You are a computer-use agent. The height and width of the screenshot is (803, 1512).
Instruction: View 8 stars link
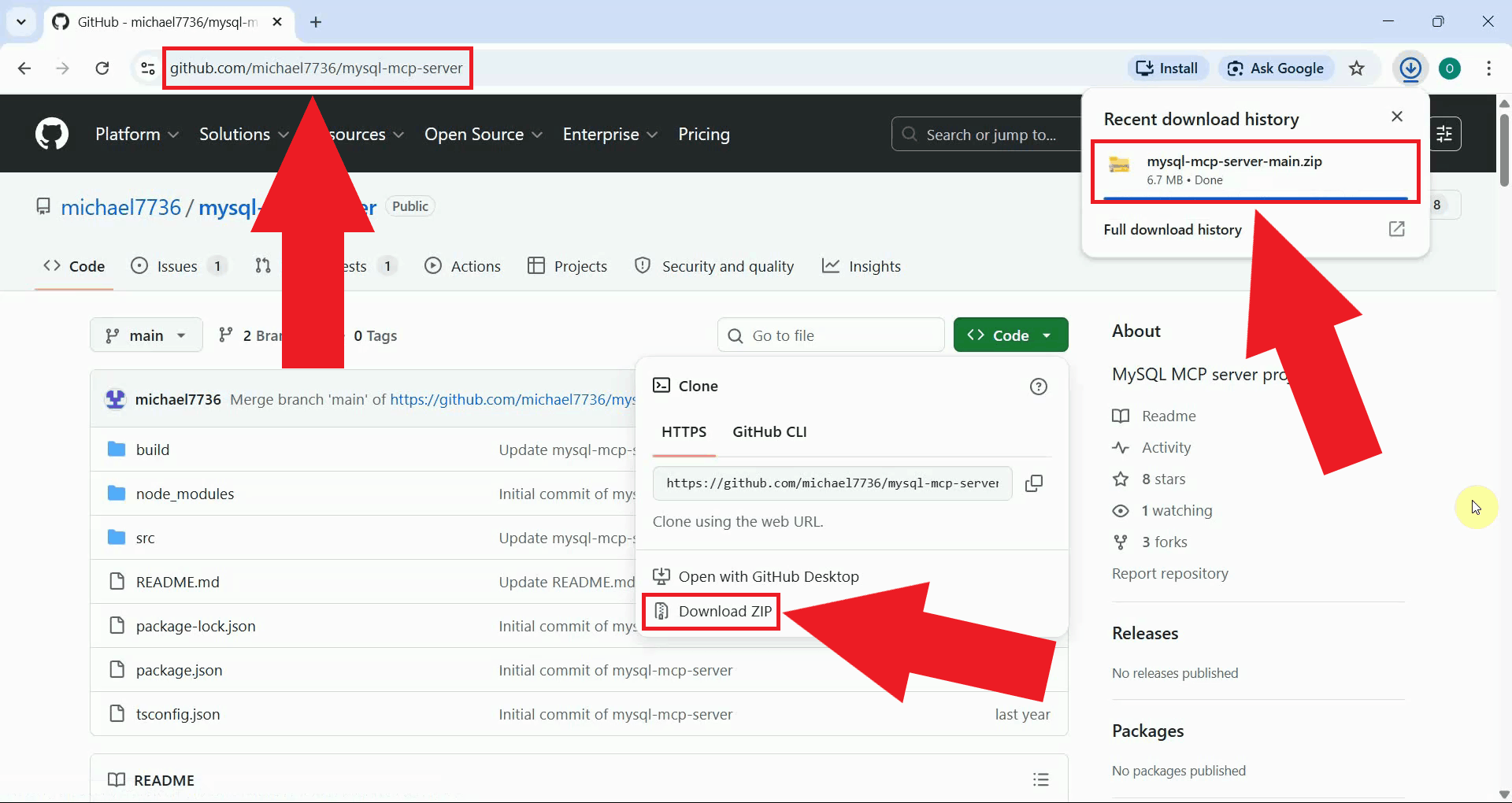[x=1148, y=479]
